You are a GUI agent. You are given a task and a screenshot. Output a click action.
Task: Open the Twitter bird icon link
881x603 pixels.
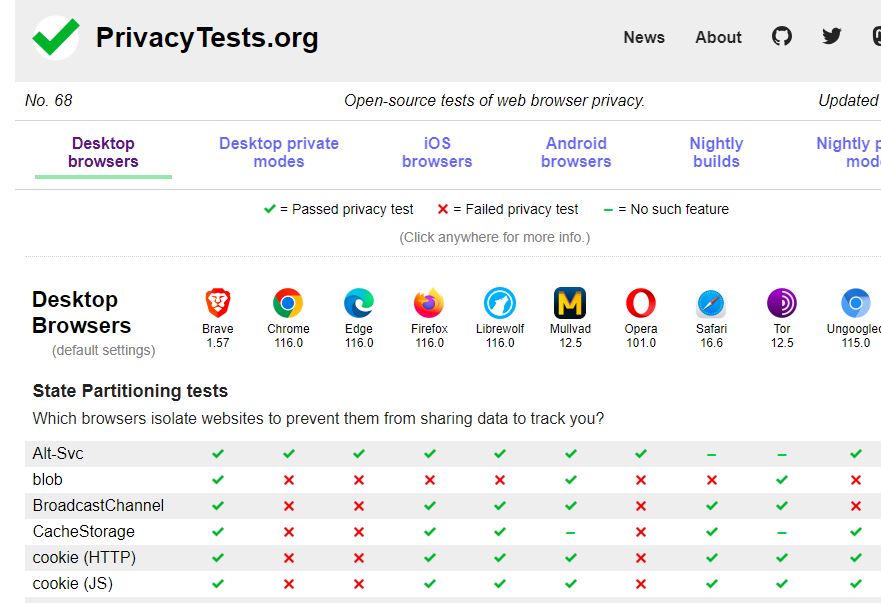(x=832, y=37)
